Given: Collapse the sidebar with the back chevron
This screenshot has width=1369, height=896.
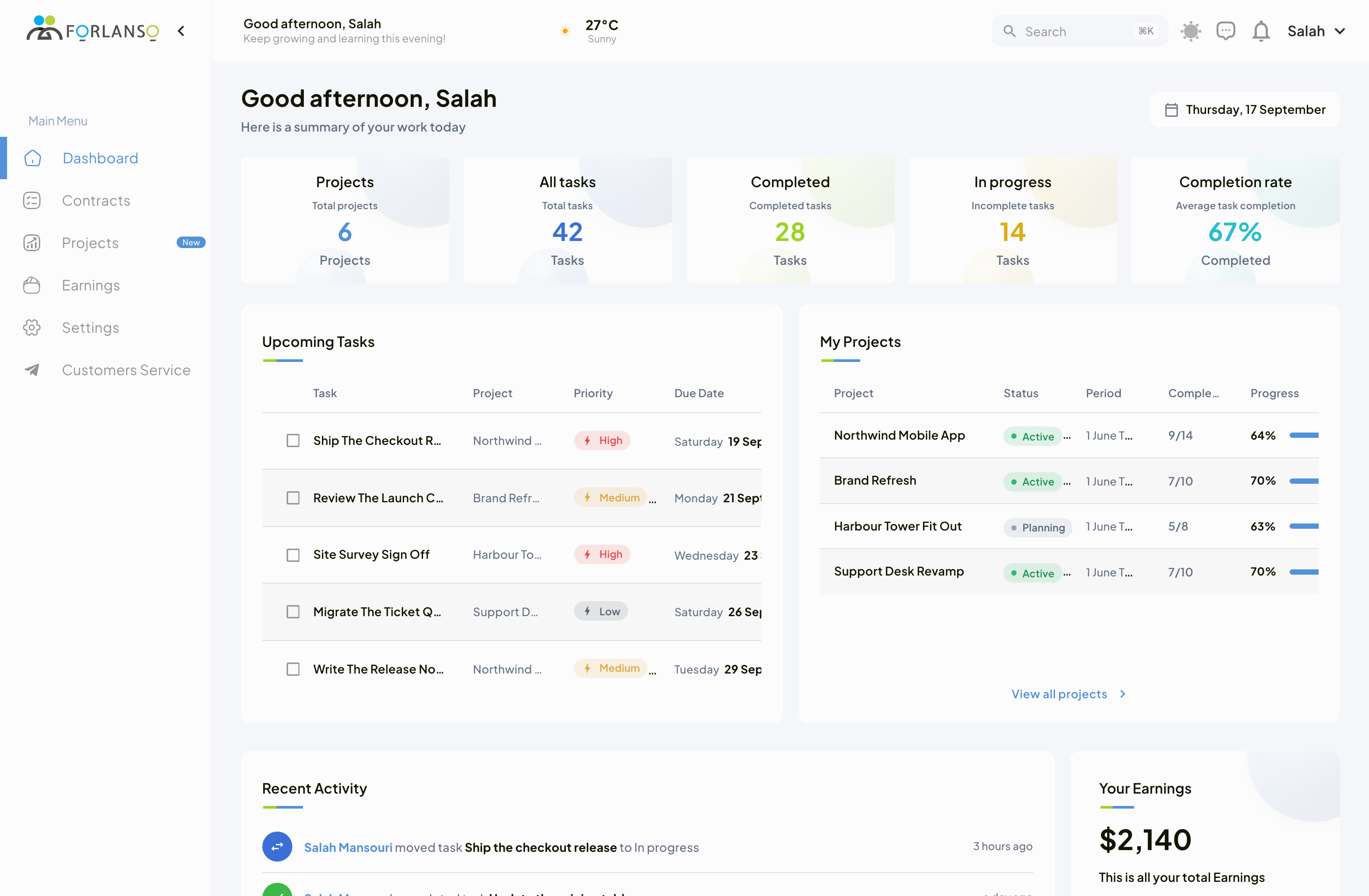Looking at the screenshot, I should 181,31.
